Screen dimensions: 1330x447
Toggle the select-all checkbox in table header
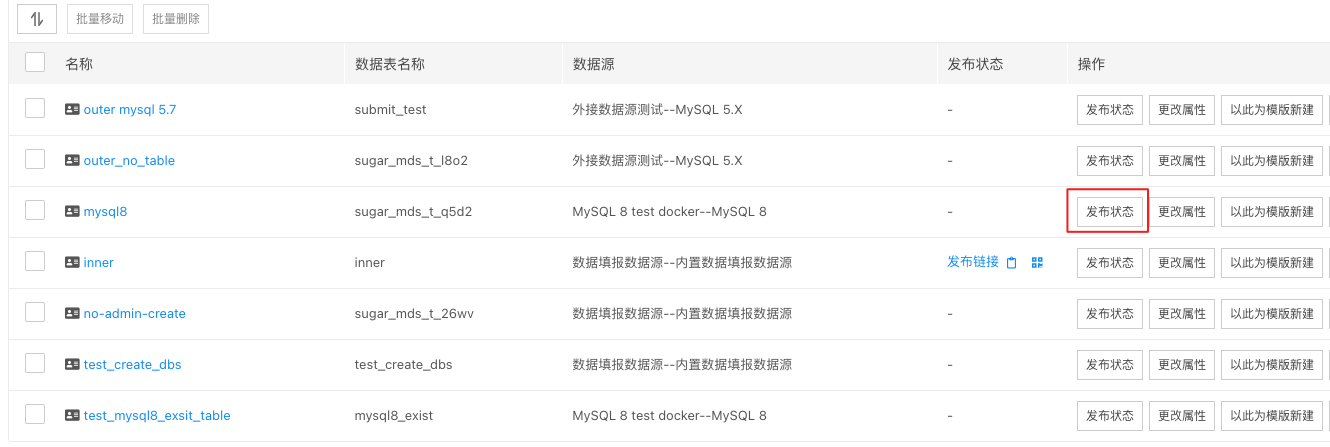(x=35, y=63)
